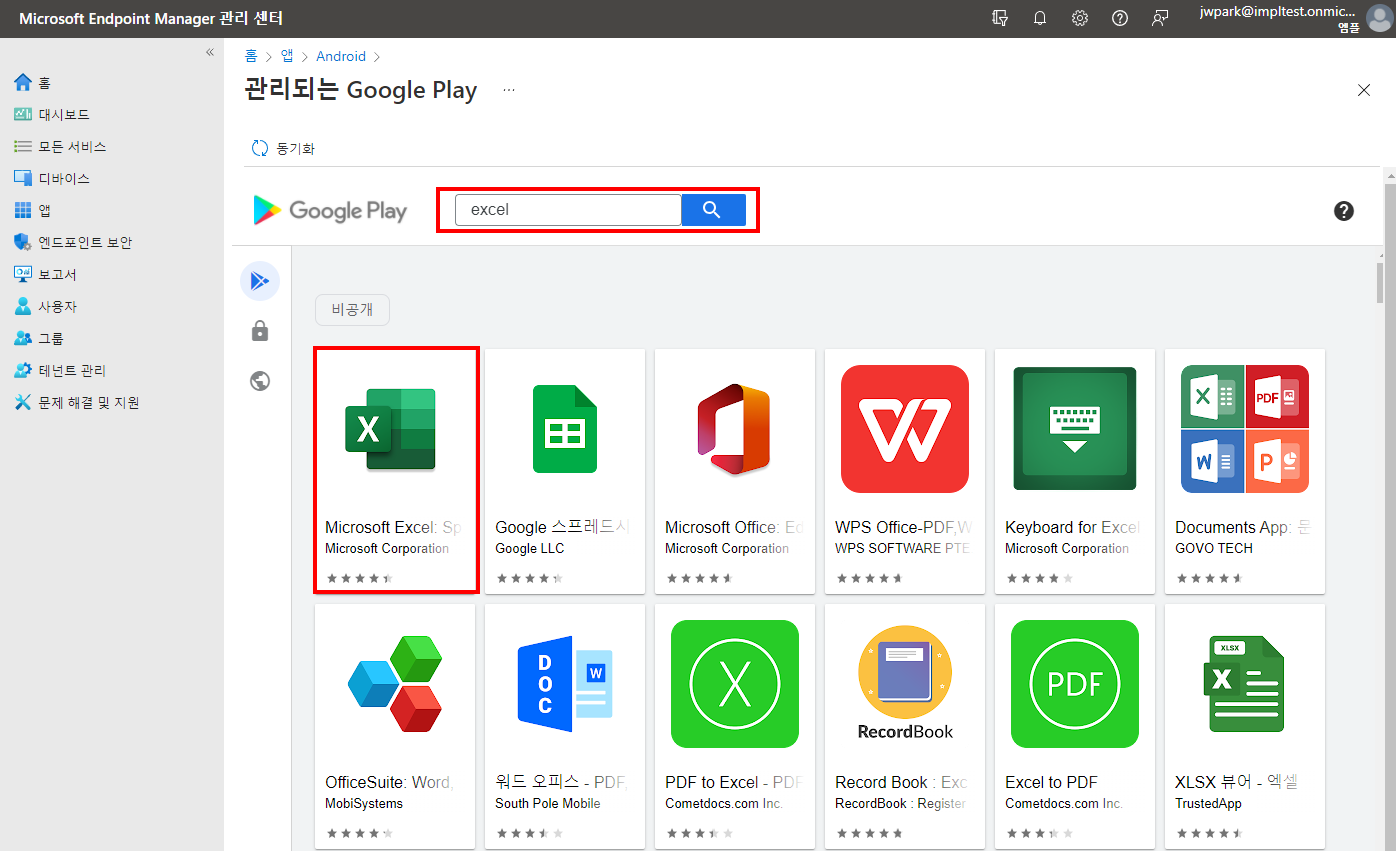Click the 앱 breadcrumb link

287,56
